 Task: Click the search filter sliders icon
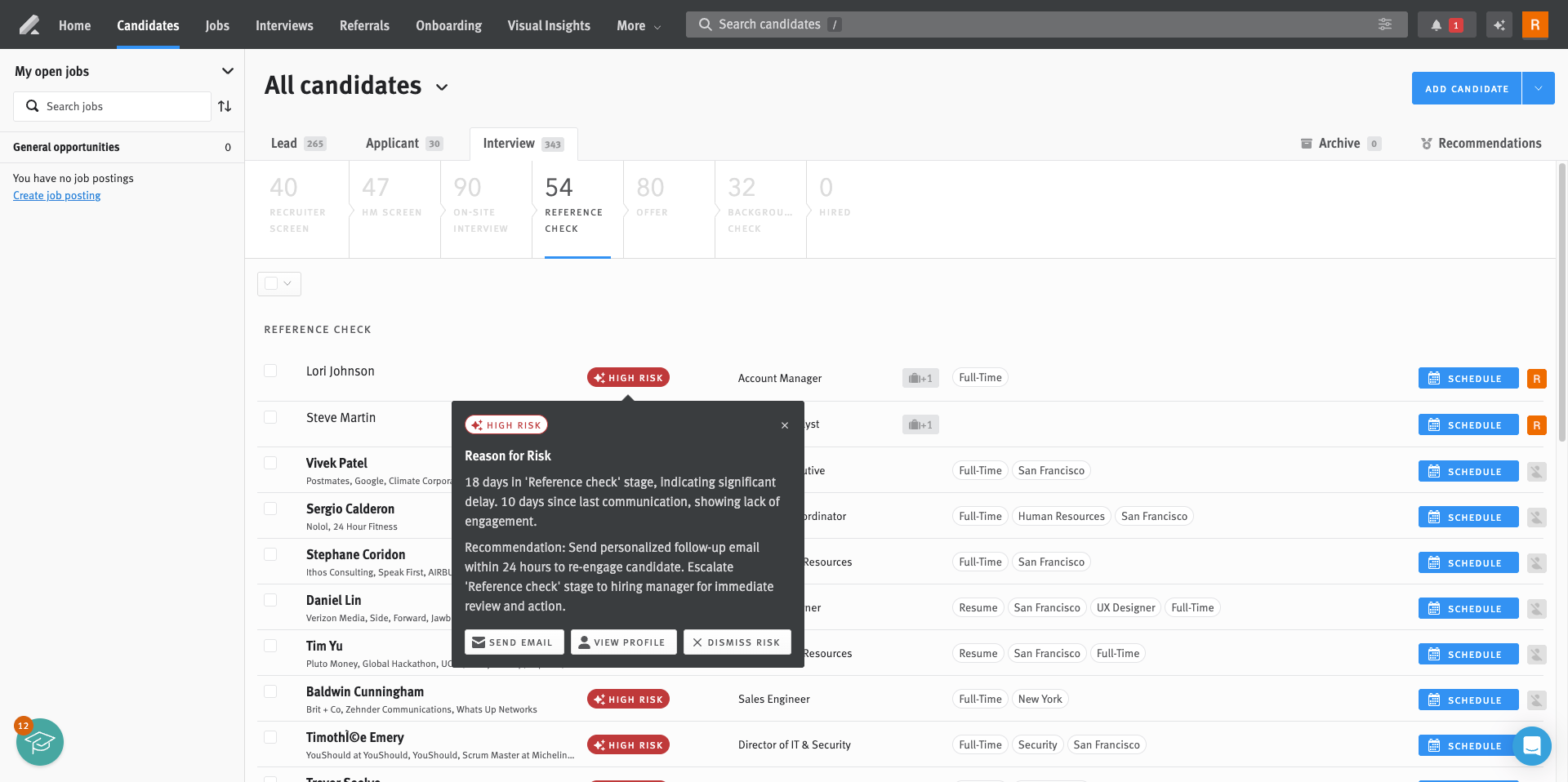[x=1385, y=24]
